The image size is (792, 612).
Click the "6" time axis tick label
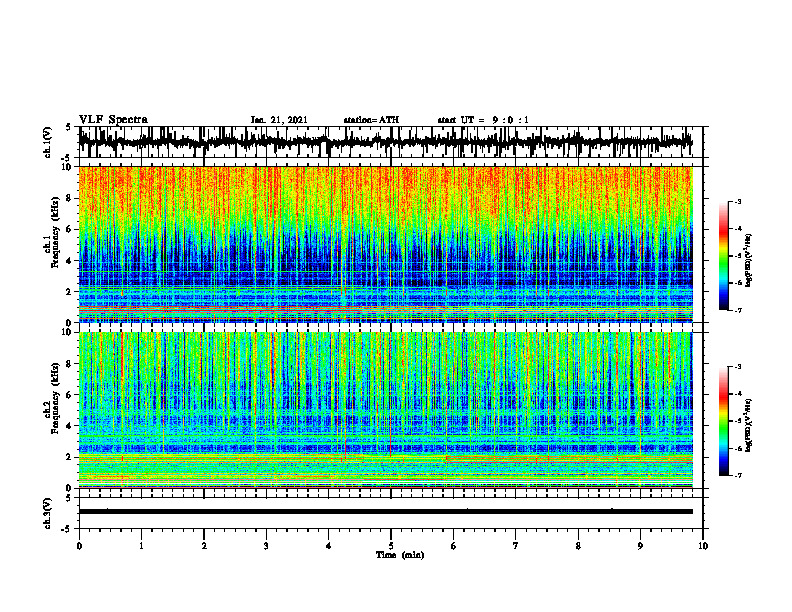click(x=454, y=546)
